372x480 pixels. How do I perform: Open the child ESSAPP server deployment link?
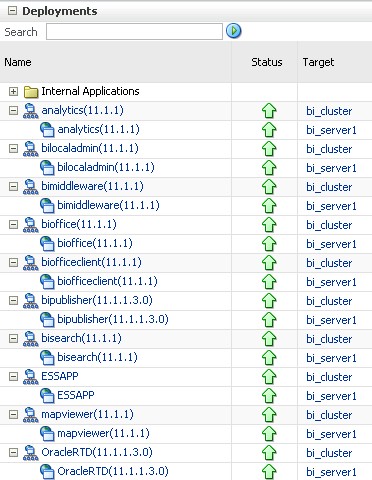76,395
